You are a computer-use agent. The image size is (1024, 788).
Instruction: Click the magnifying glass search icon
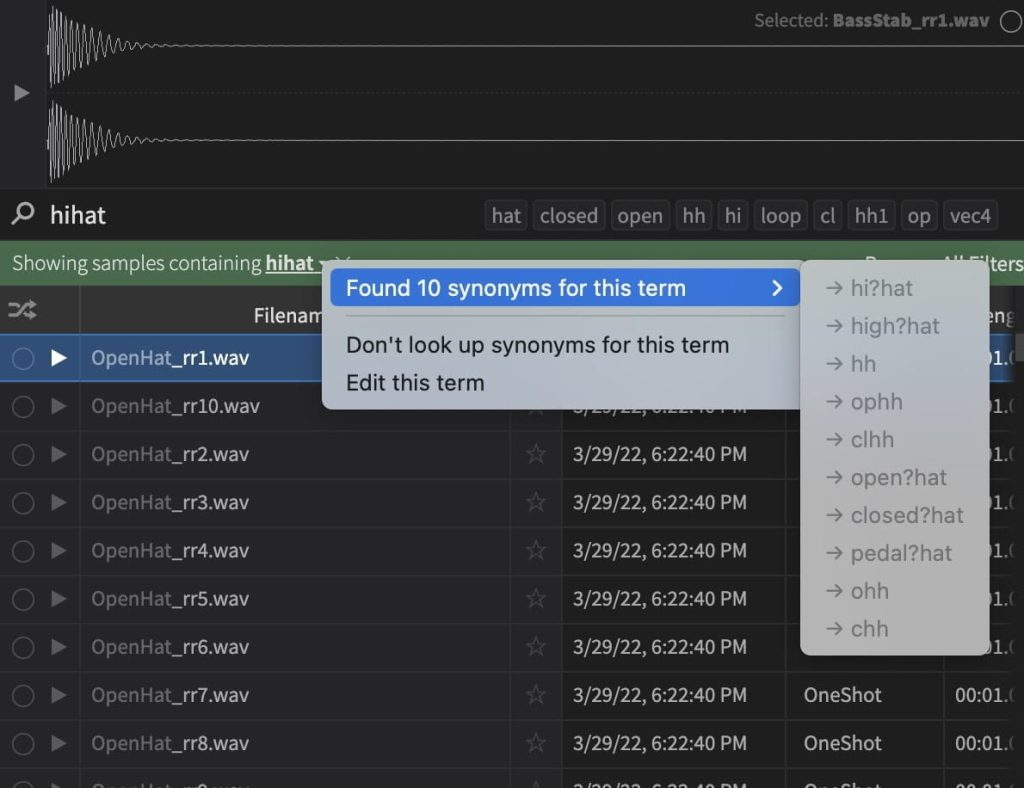click(x=22, y=214)
